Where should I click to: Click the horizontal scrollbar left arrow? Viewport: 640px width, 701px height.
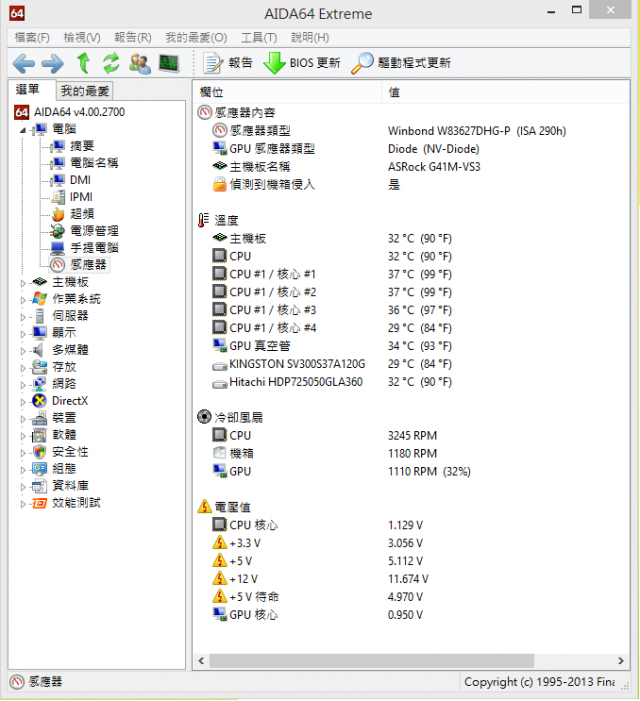(x=201, y=661)
